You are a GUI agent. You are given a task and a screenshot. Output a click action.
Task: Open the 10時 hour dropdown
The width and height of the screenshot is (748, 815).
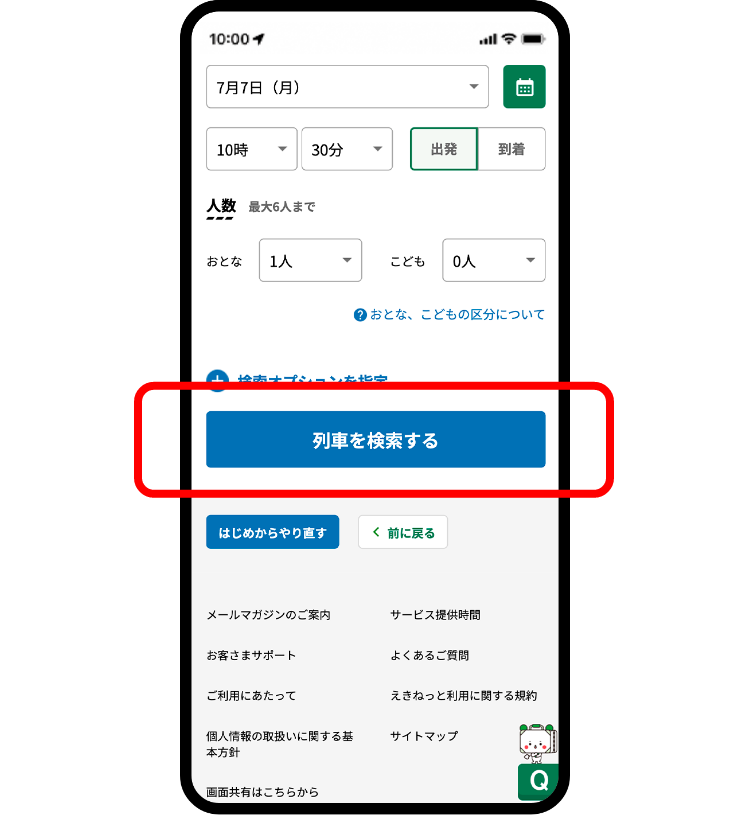click(252, 149)
